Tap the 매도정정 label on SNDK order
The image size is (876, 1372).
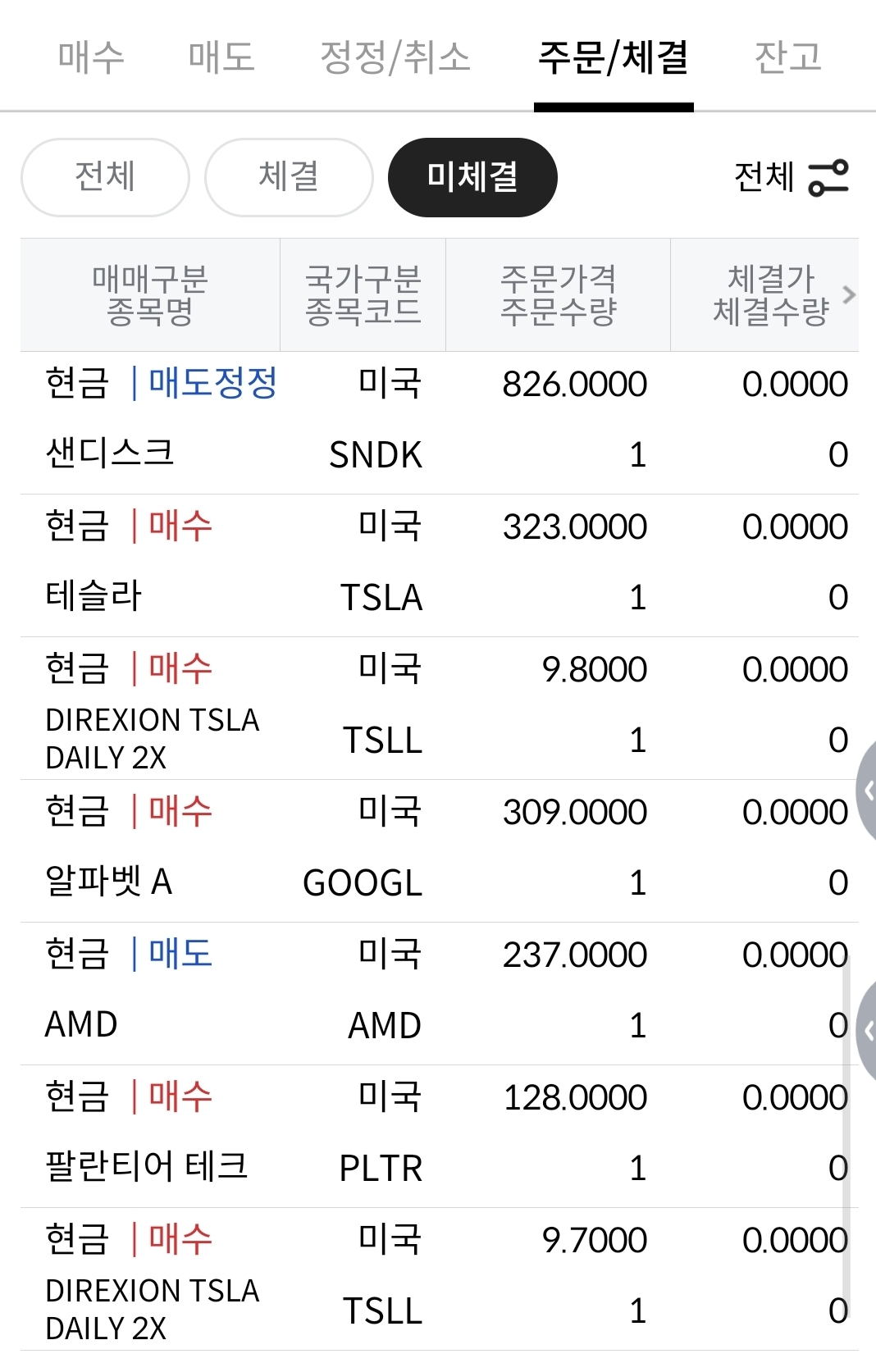click(x=213, y=383)
